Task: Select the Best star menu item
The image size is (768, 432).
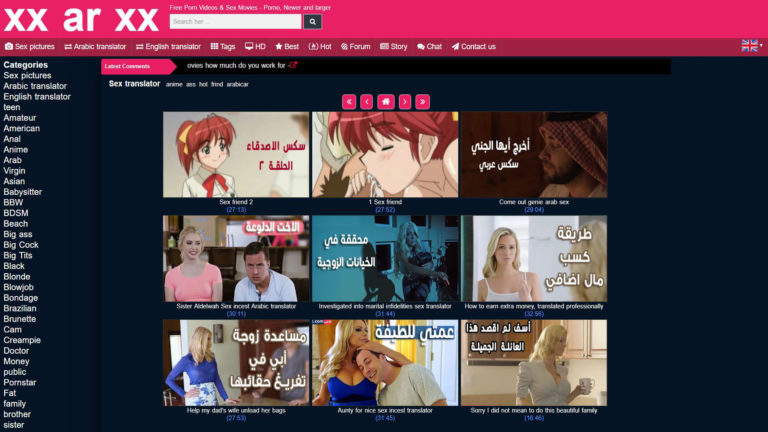Action: pos(286,46)
